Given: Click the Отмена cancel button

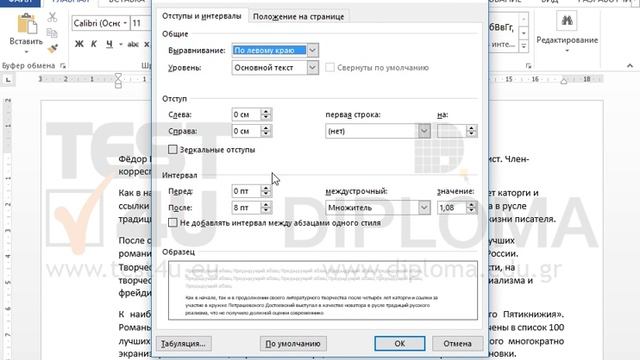Looking at the screenshot, I should [x=458, y=344].
